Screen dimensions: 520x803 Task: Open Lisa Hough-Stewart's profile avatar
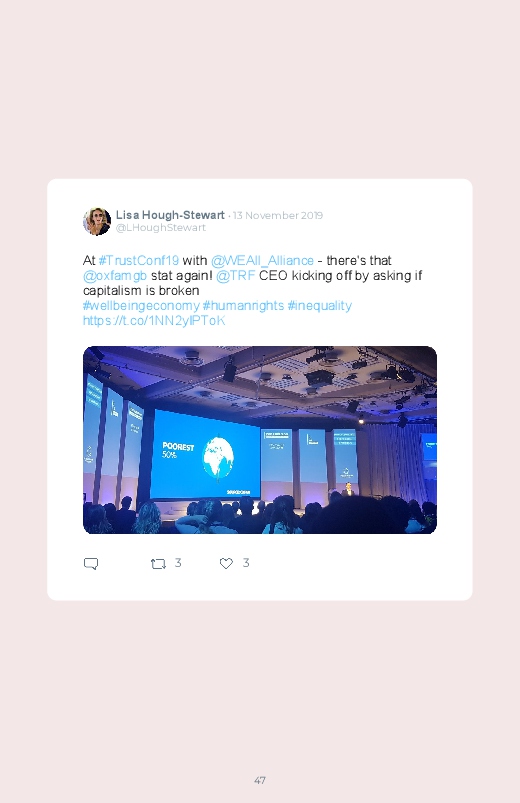(x=97, y=221)
